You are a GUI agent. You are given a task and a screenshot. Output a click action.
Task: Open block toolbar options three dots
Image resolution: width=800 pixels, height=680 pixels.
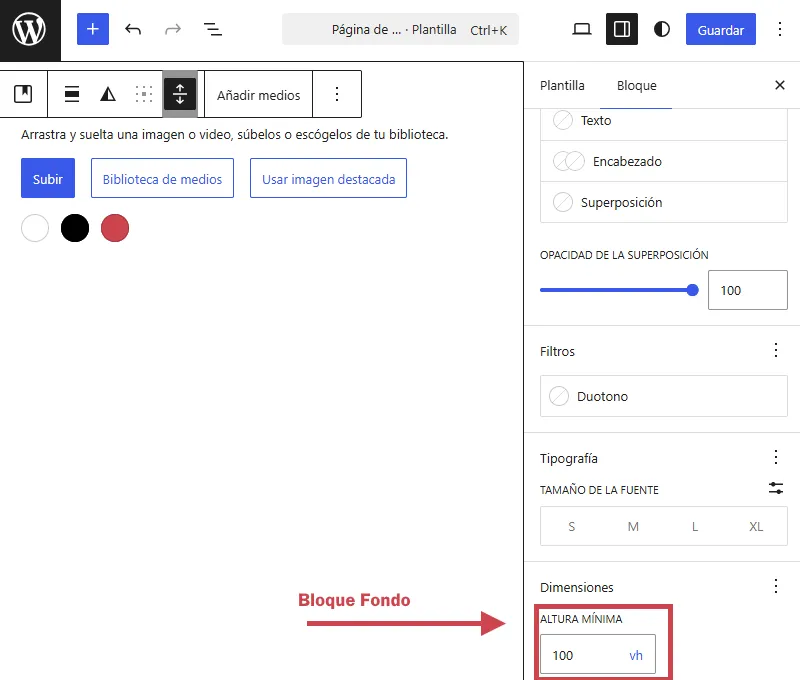337,94
